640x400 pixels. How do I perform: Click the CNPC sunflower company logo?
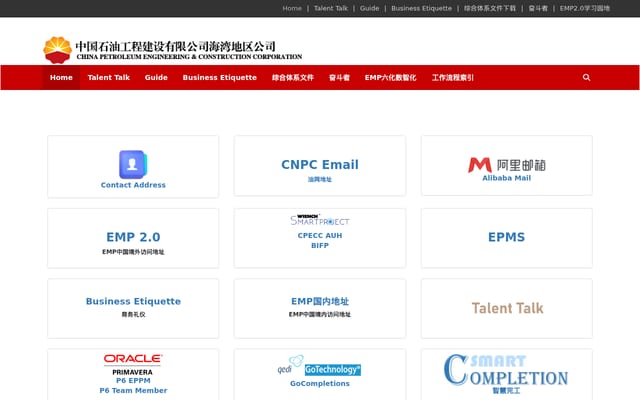pos(58,50)
